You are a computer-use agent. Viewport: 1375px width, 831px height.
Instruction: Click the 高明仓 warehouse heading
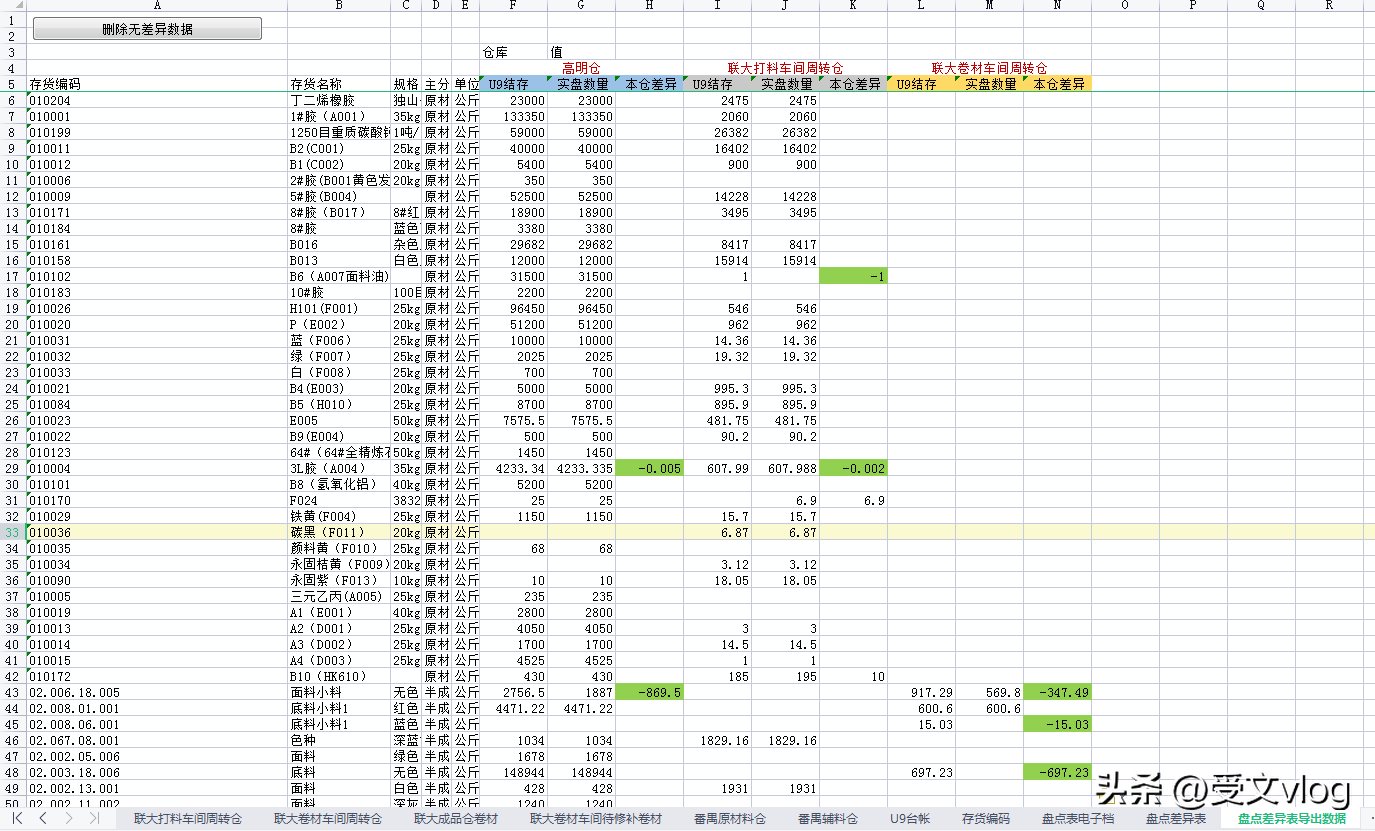(x=581, y=68)
